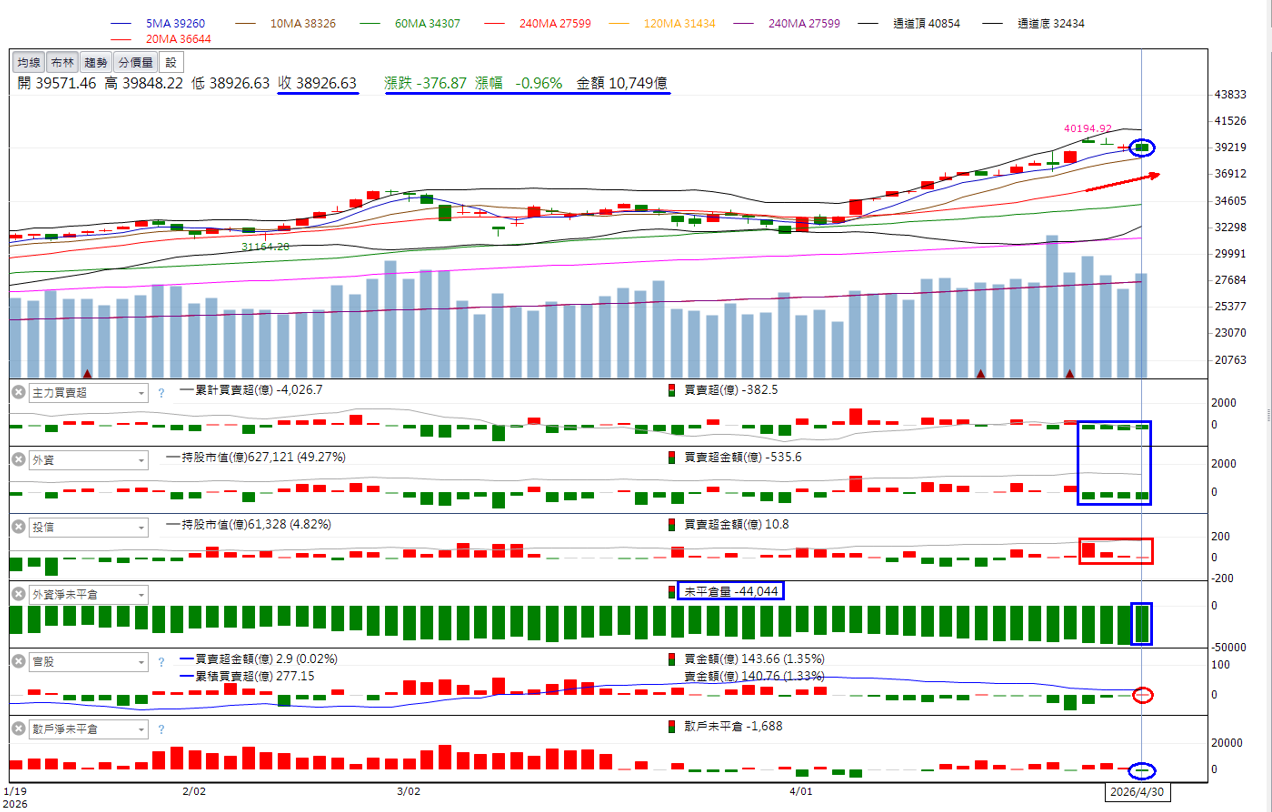Click red-green icon beside 買賣超金額(億) -535.6
The image size is (1272, 812).
671,457
